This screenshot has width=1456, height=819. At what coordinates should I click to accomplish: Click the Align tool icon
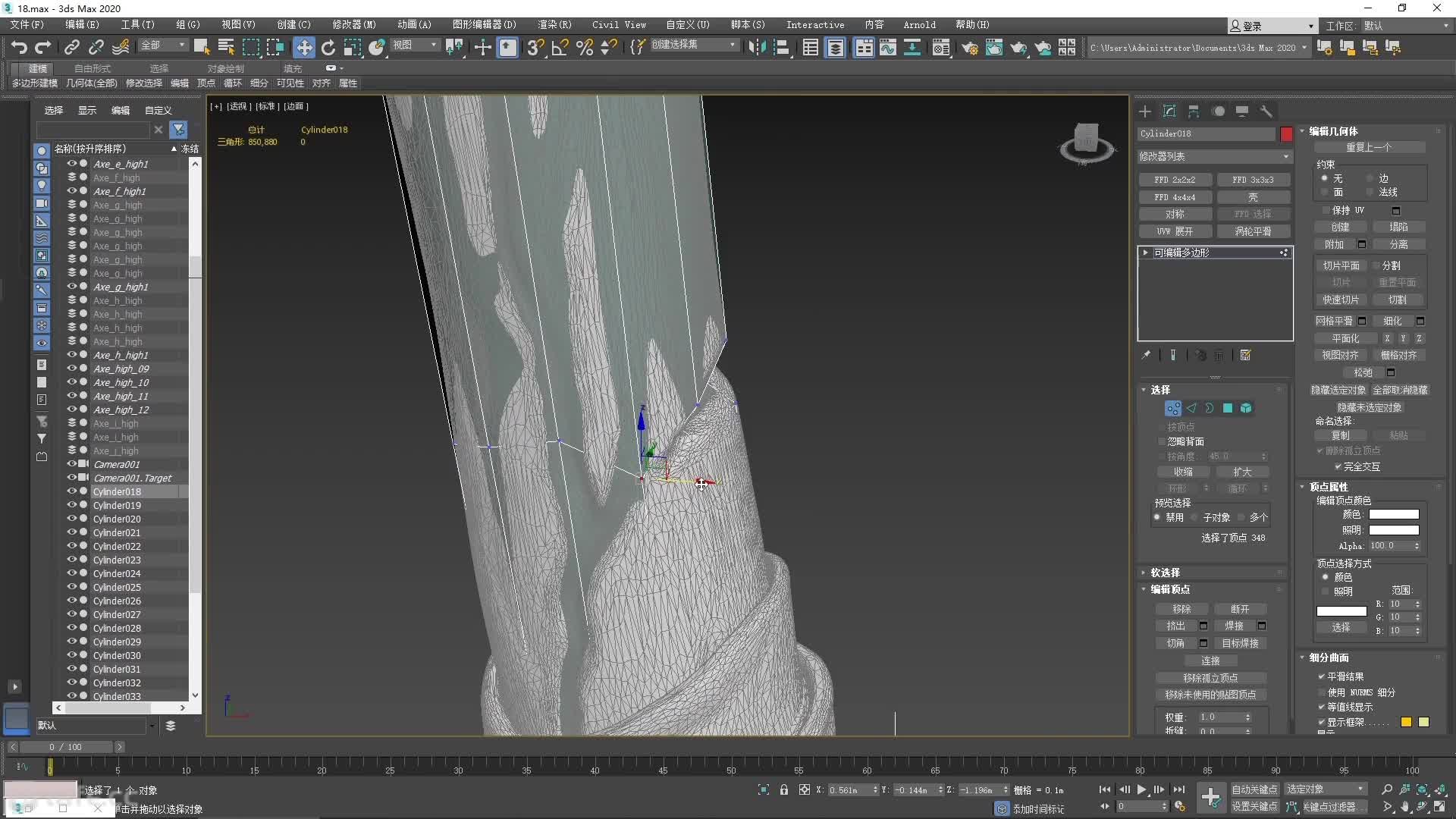point(781,48)
